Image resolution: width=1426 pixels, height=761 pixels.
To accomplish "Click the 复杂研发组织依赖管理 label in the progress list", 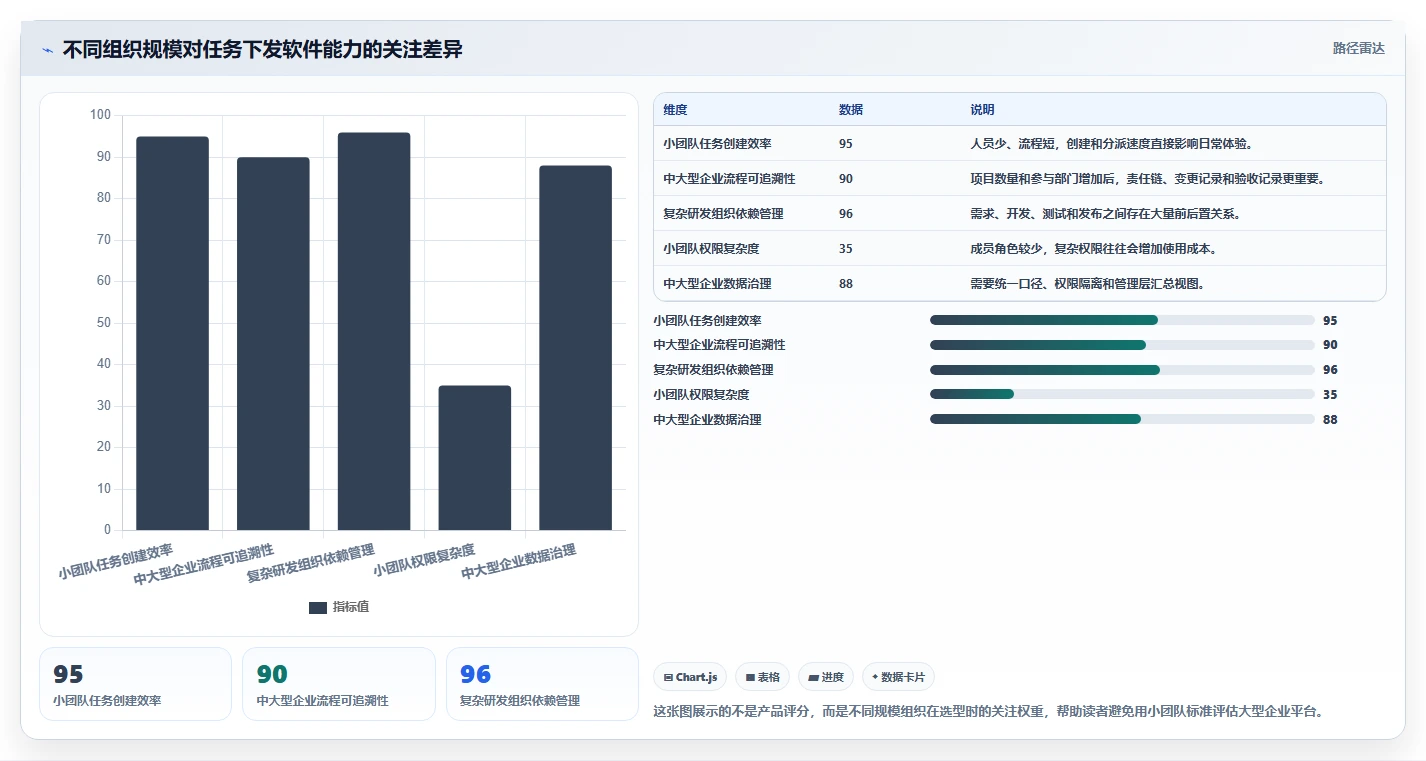I will coord(713,370).
